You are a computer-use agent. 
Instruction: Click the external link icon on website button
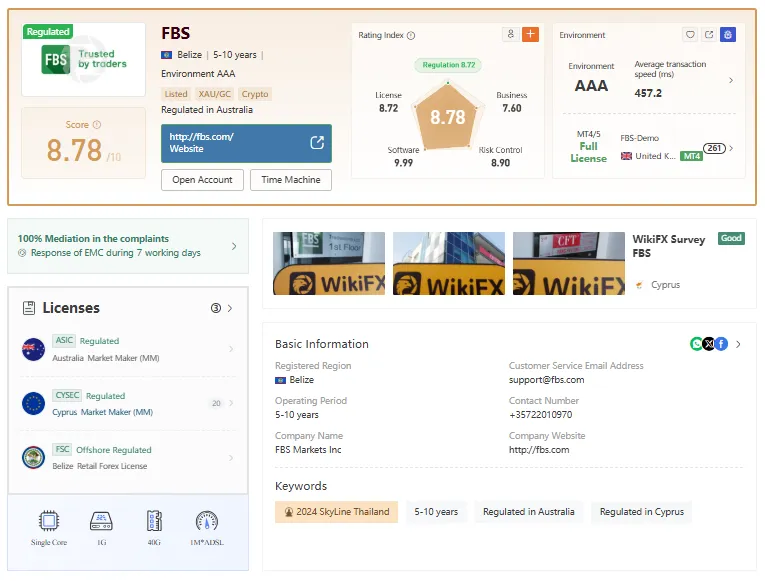pos(317,142)
